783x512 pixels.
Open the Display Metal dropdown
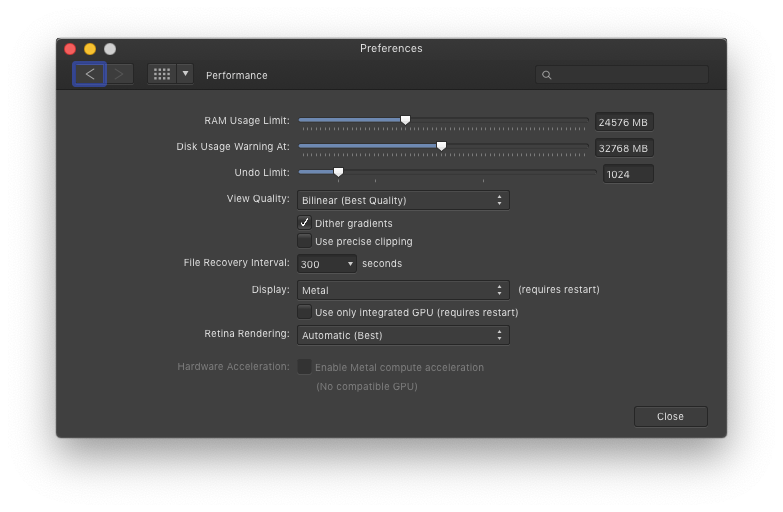pos(403,290)
